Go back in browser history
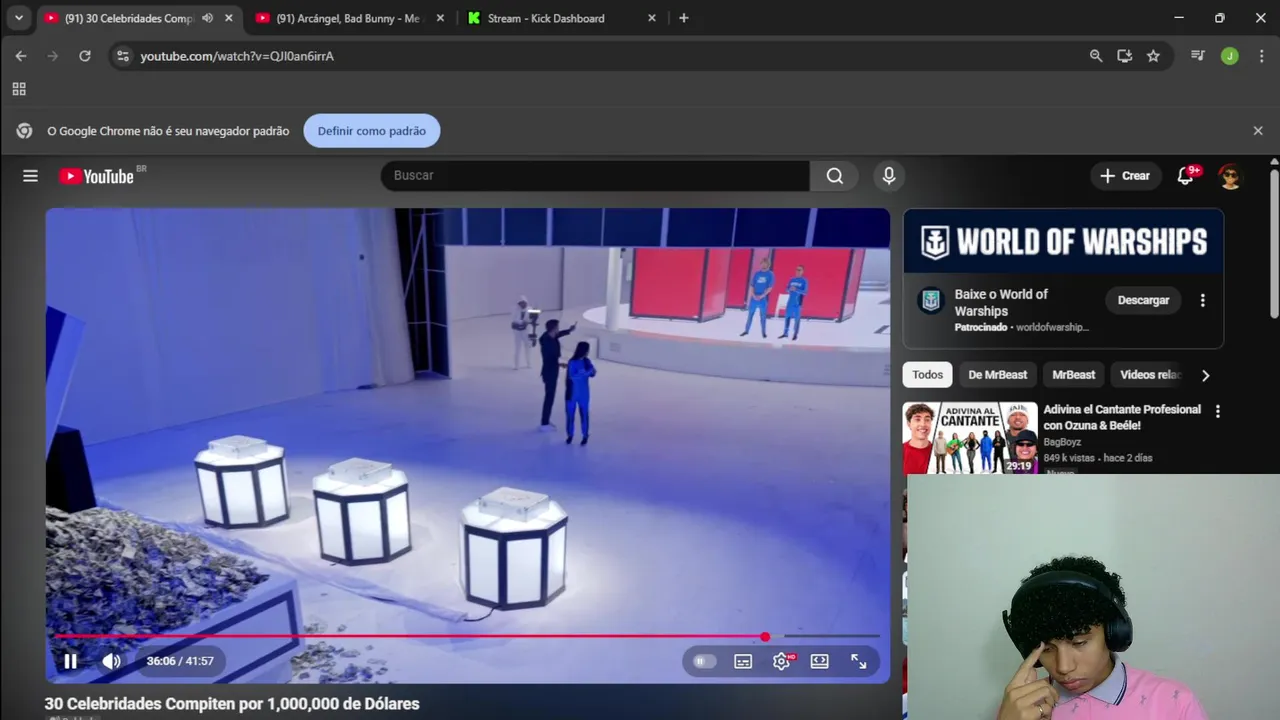 pos(20,56)
